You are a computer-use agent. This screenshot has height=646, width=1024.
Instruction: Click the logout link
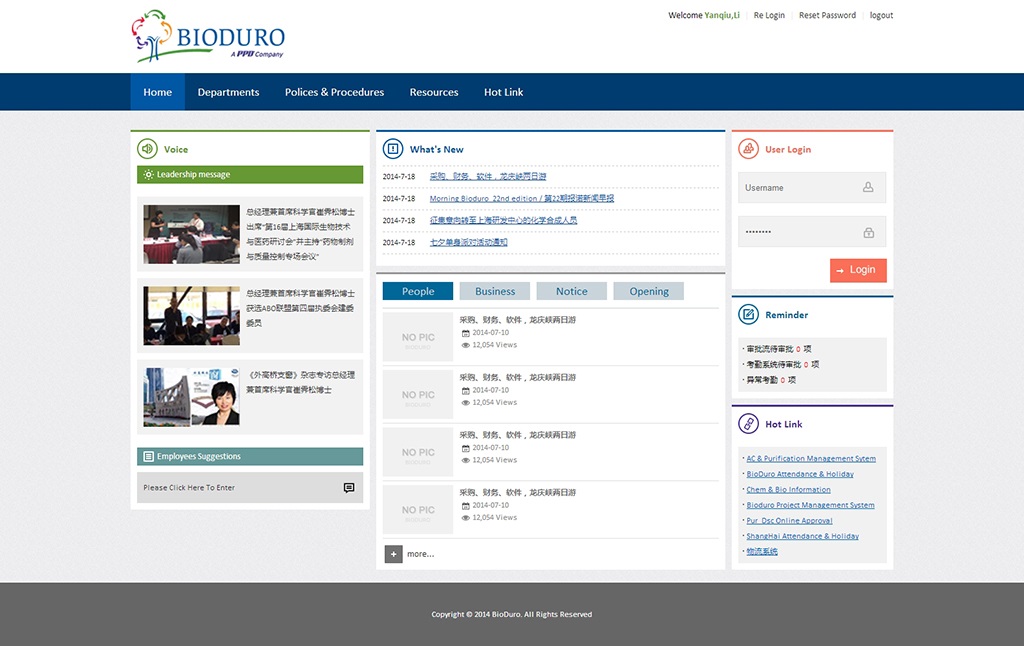coord(881,16)
